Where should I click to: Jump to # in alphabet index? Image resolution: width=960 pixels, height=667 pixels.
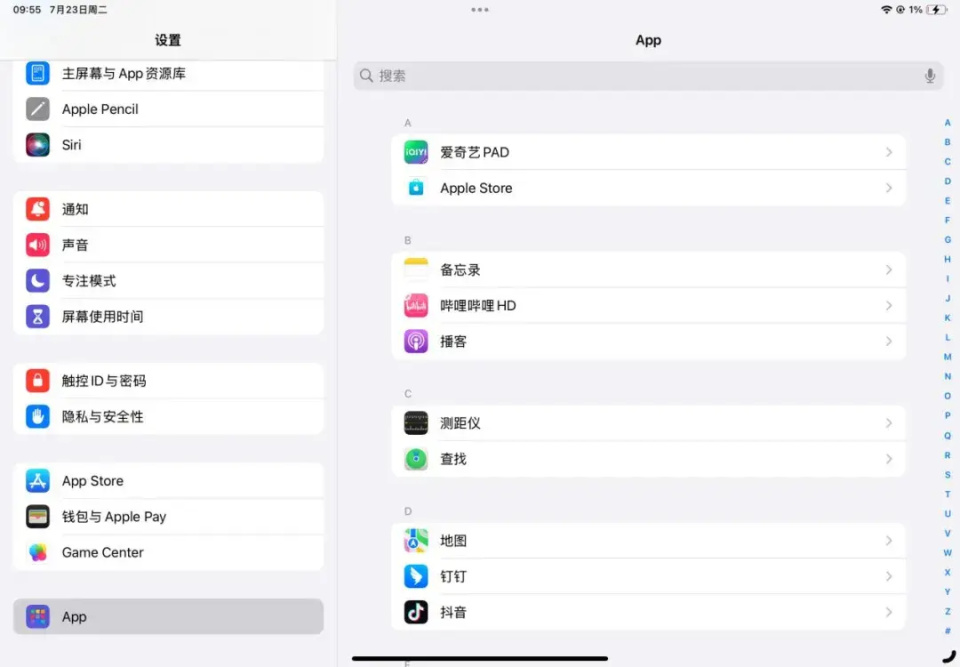(947, 631)
